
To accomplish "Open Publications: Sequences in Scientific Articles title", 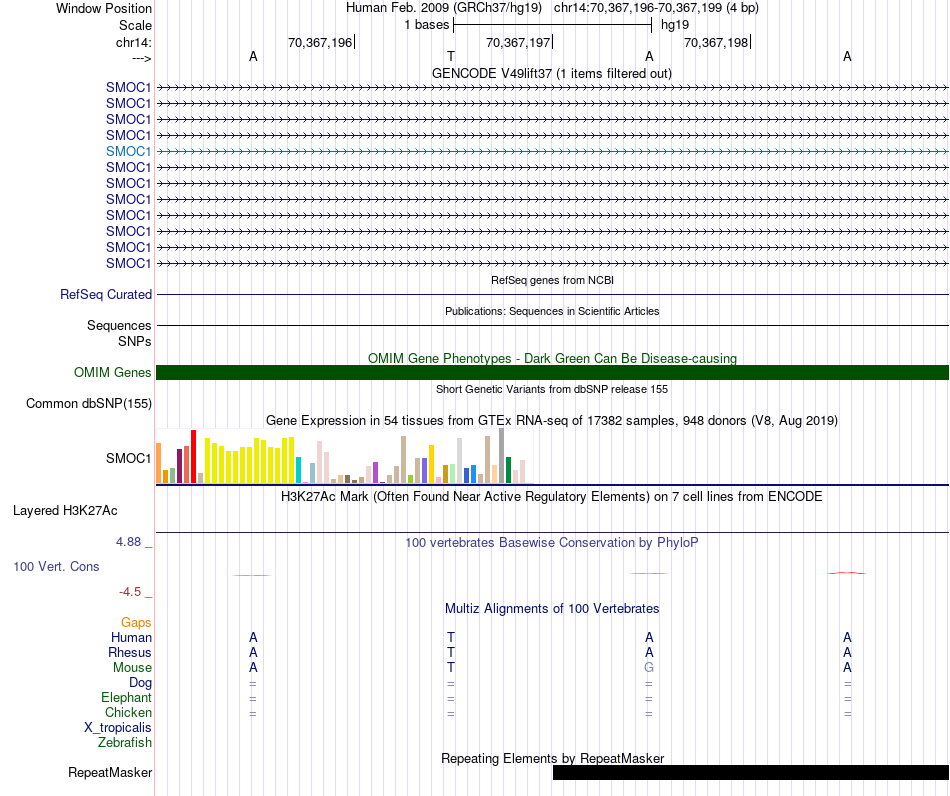I will point(552,311).
